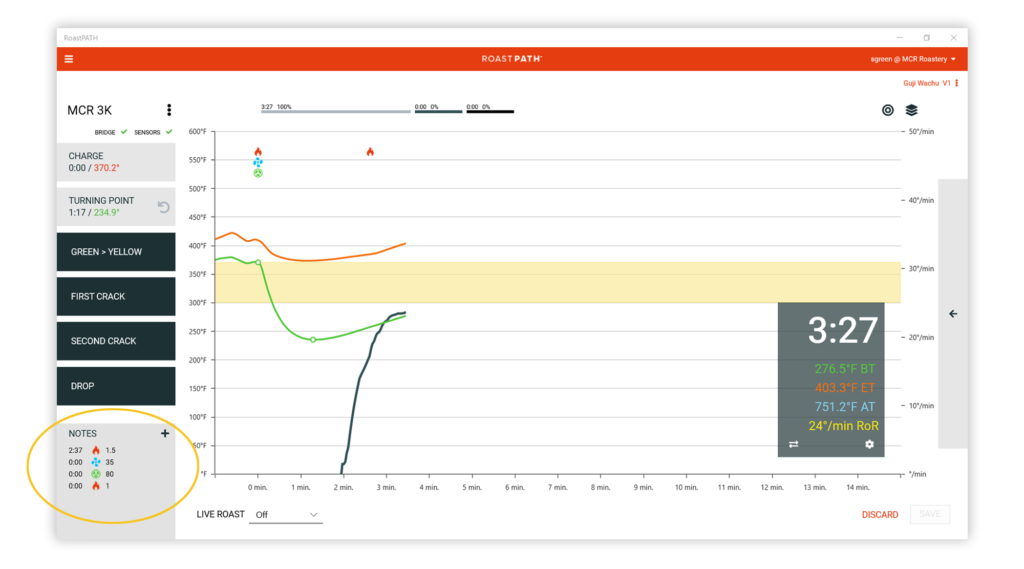The width and height of the screenshot is (1024, 569).
Task: Add a new note with plus icon
Action: tap(165, 433)
